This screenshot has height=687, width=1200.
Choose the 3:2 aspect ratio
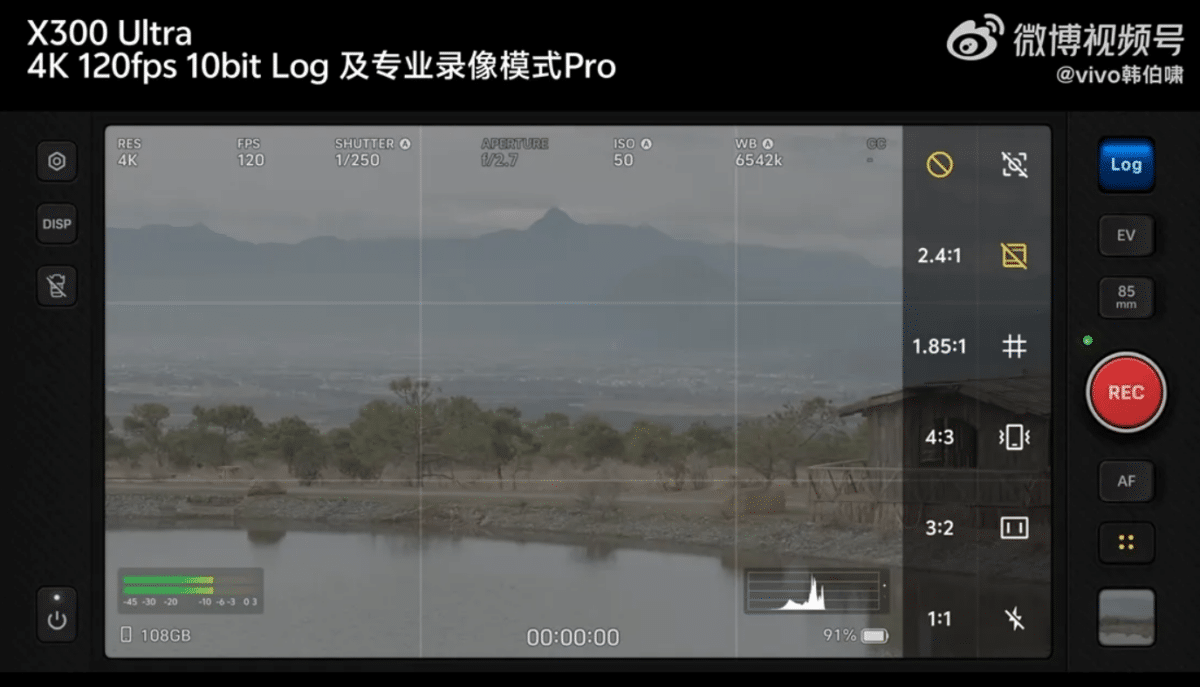tap(939, 528)
